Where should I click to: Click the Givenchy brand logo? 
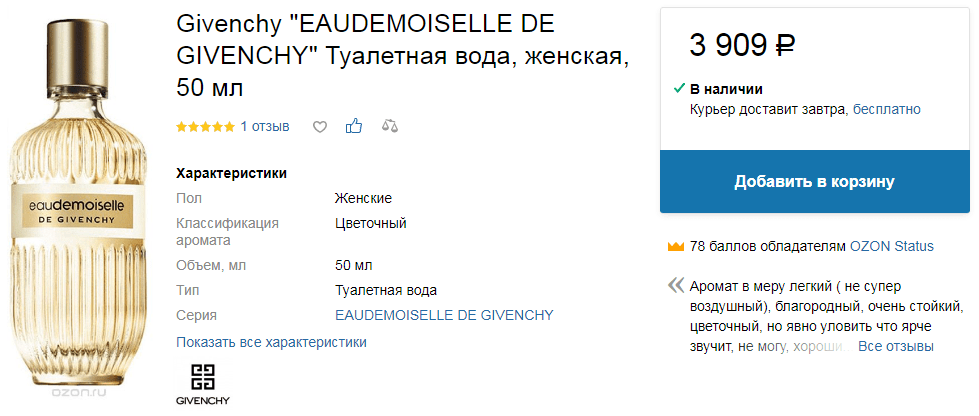pos(203,382)
